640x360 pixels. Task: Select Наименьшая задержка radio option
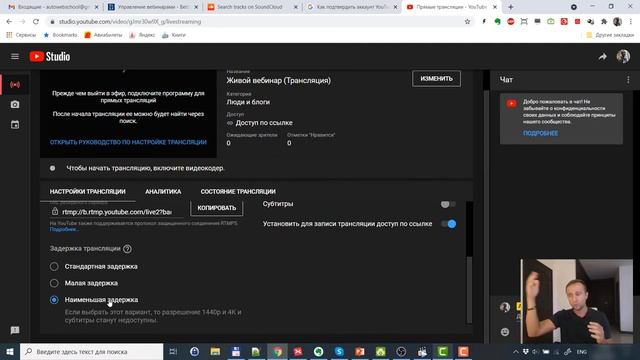(x=54, y=300)
